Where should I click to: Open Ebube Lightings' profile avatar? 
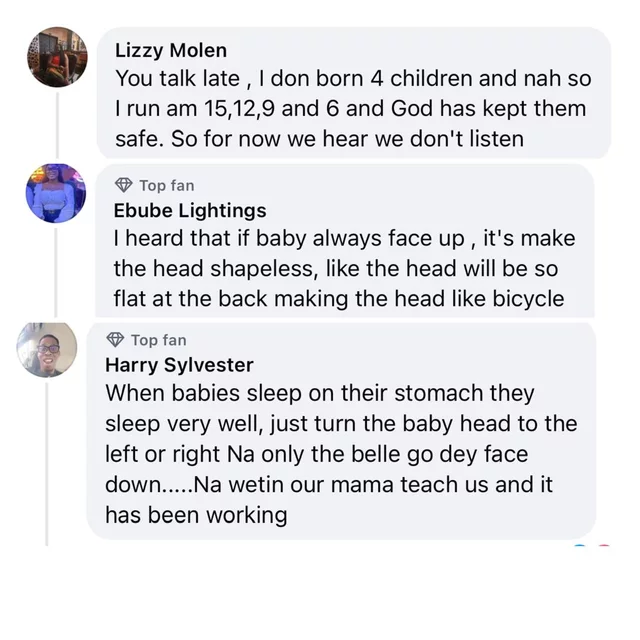coord(56,193)
